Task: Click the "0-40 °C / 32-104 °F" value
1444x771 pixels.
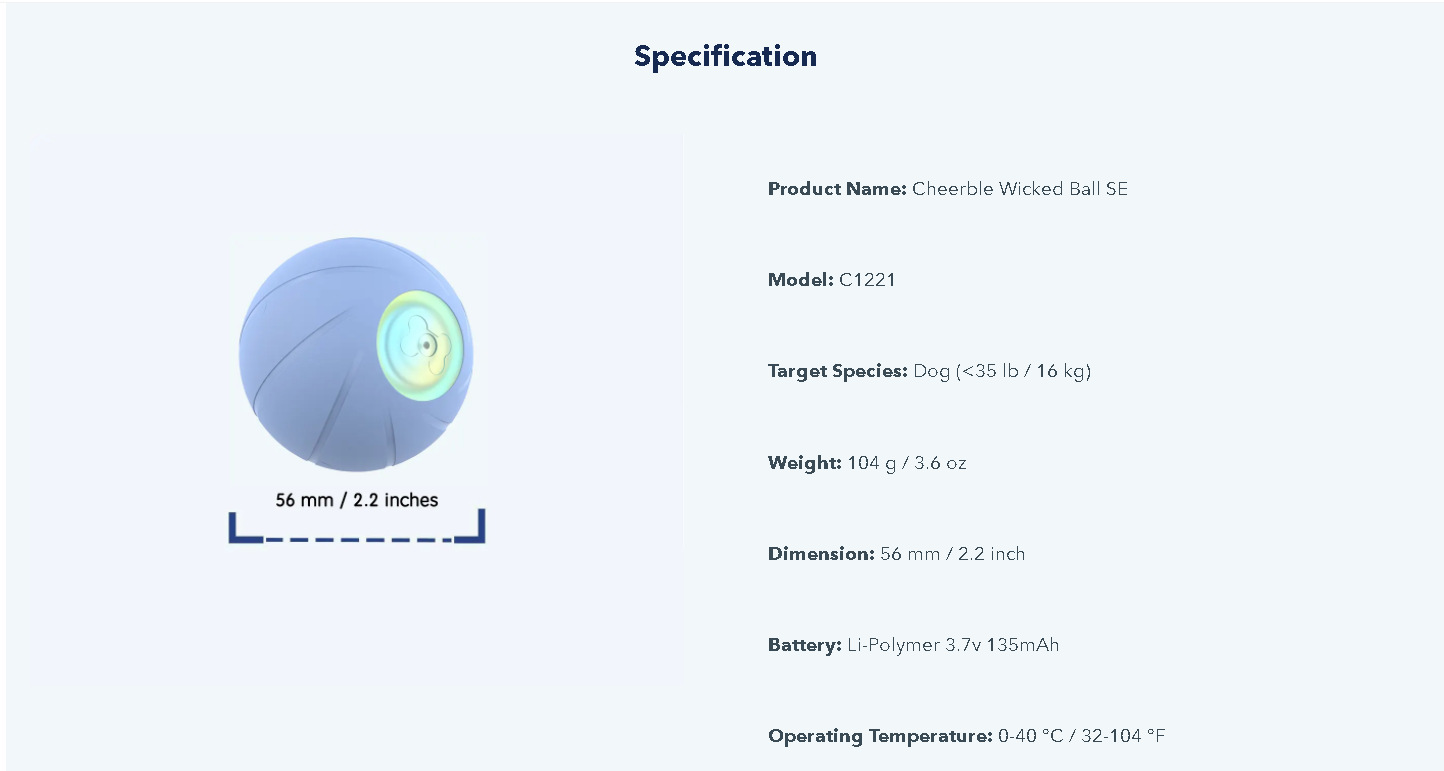Action: coord(1081,736)
